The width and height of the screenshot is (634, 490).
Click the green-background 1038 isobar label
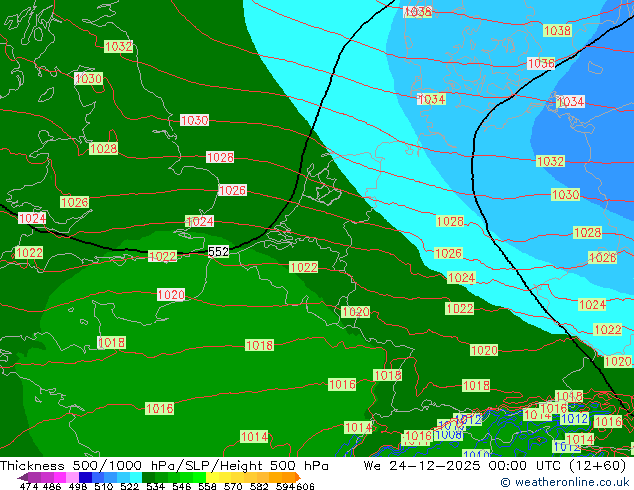tap(557, 30)
